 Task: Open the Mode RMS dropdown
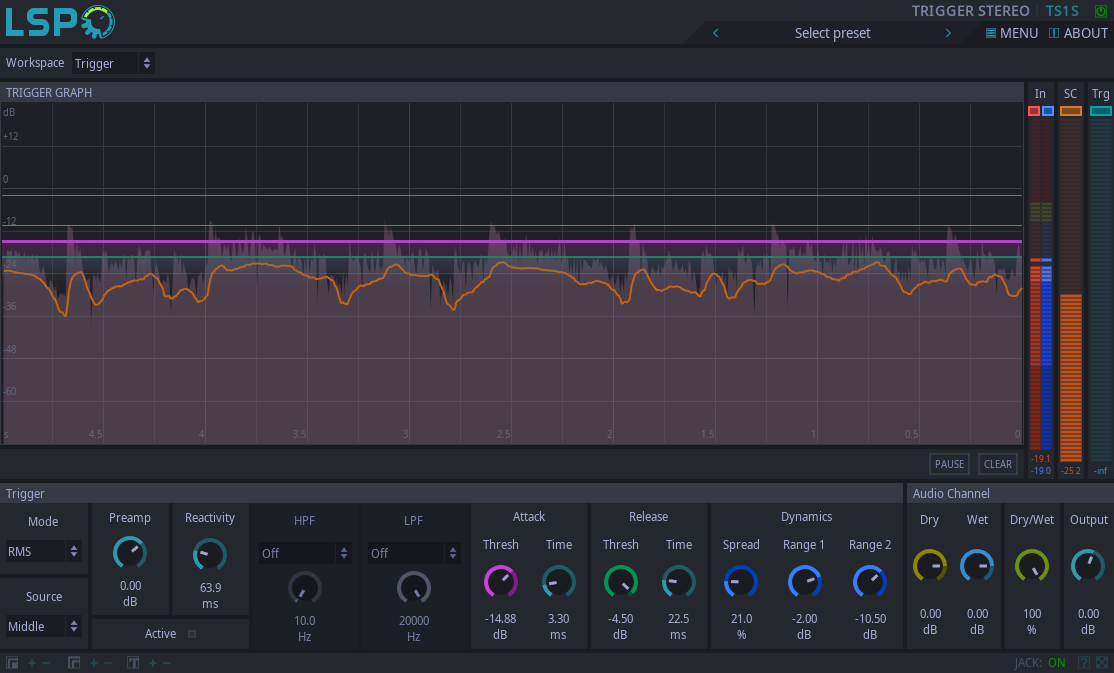pos(44,551)
